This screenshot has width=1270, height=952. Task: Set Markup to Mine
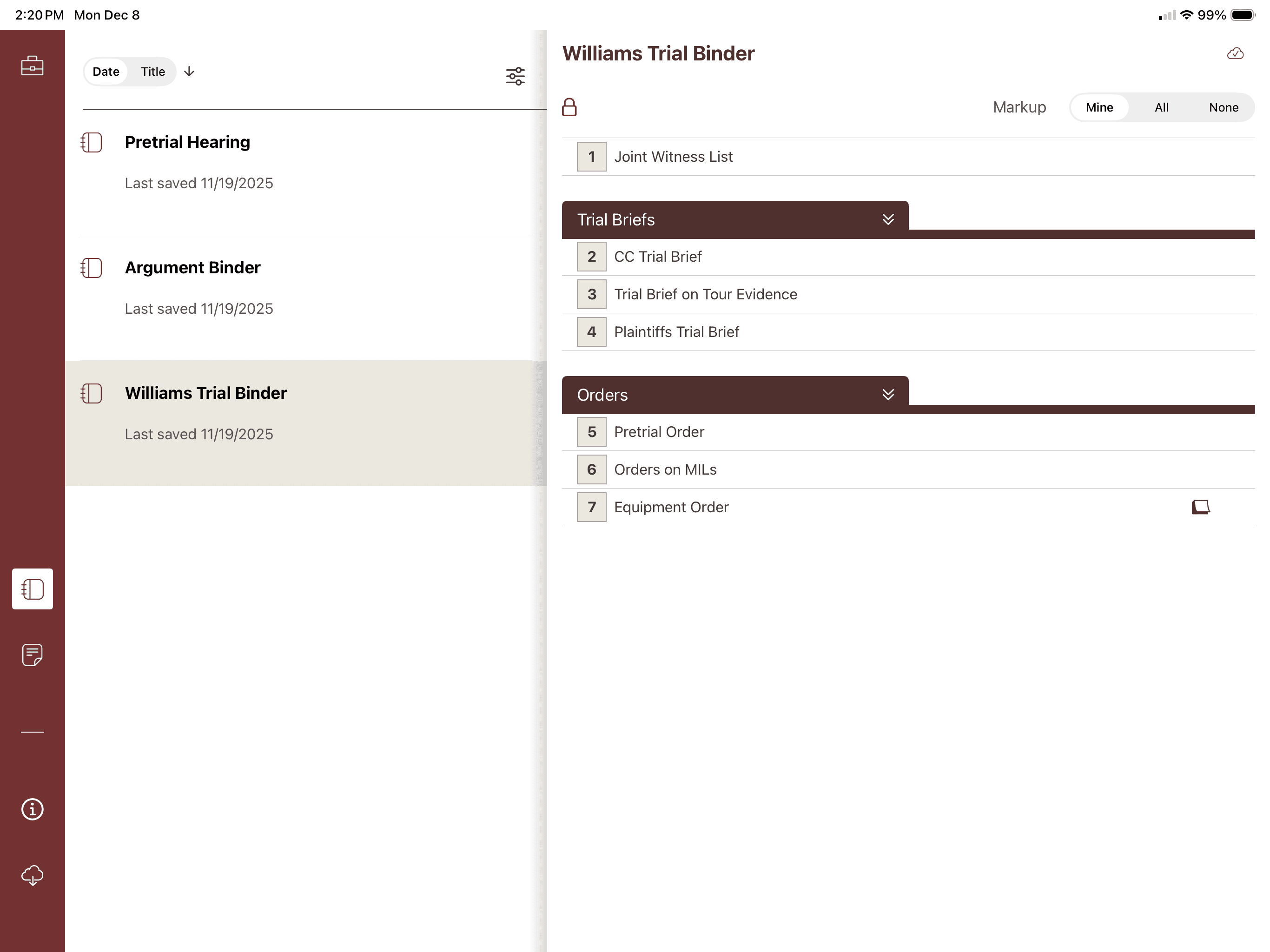[x=1099, y=107]
